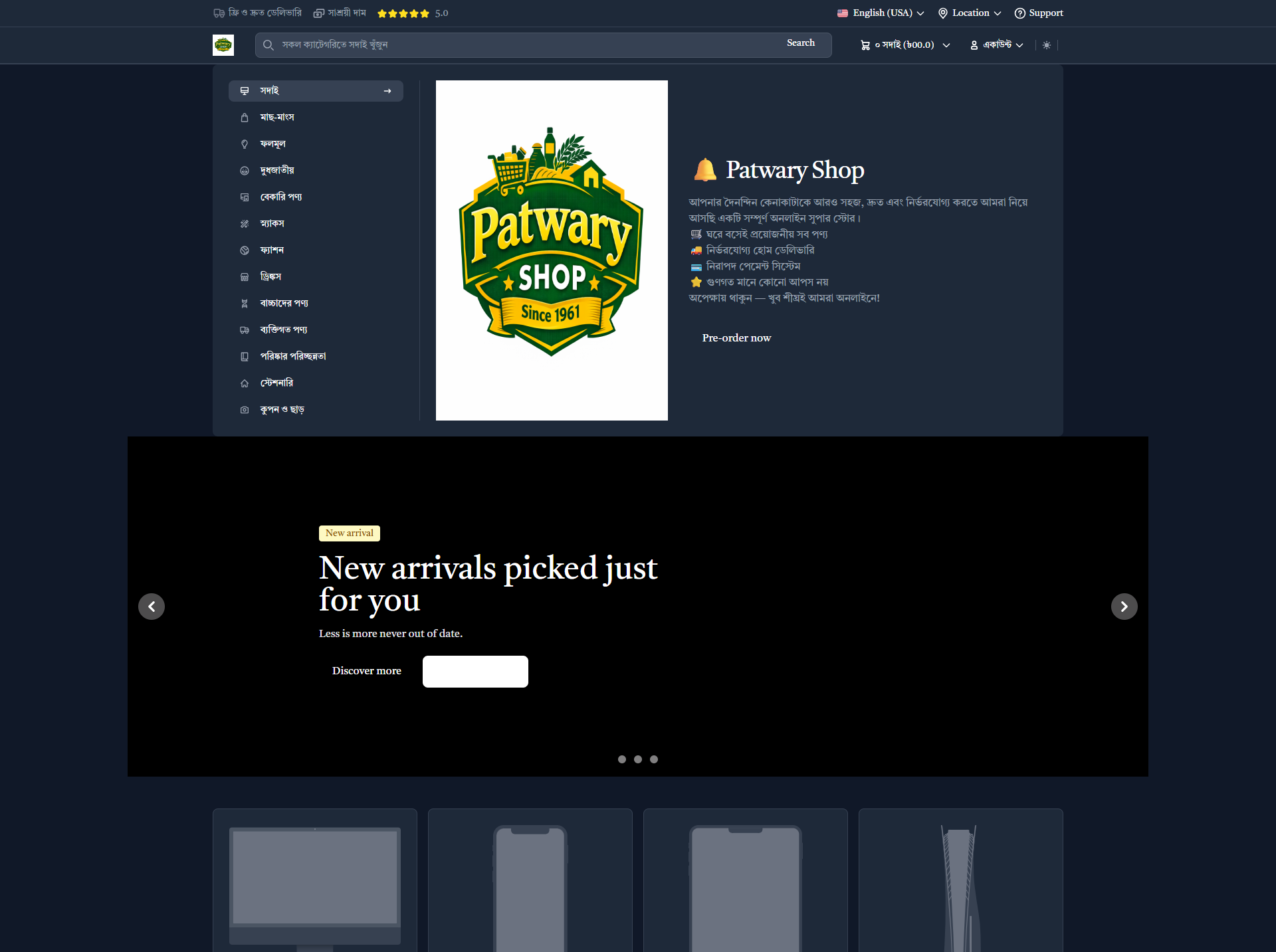Click the ফলমূল lightbulb icon in sidebar
Image resolution: width=1276 pixels, height=952 pixels.
[245, 144]
